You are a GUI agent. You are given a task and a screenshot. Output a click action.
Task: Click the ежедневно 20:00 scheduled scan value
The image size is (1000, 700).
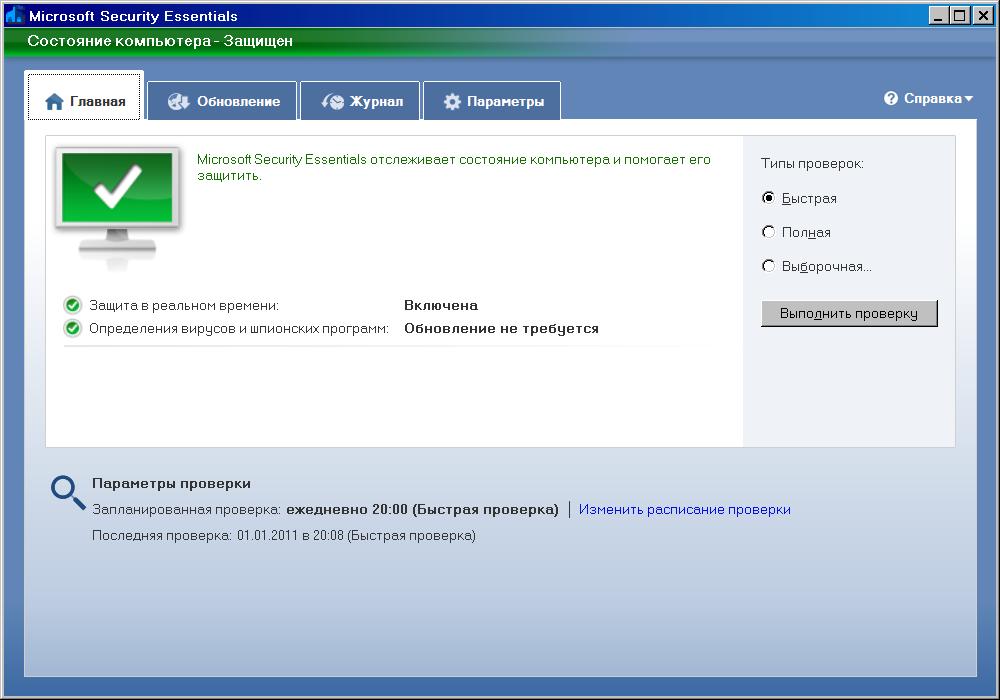(422, 509)
